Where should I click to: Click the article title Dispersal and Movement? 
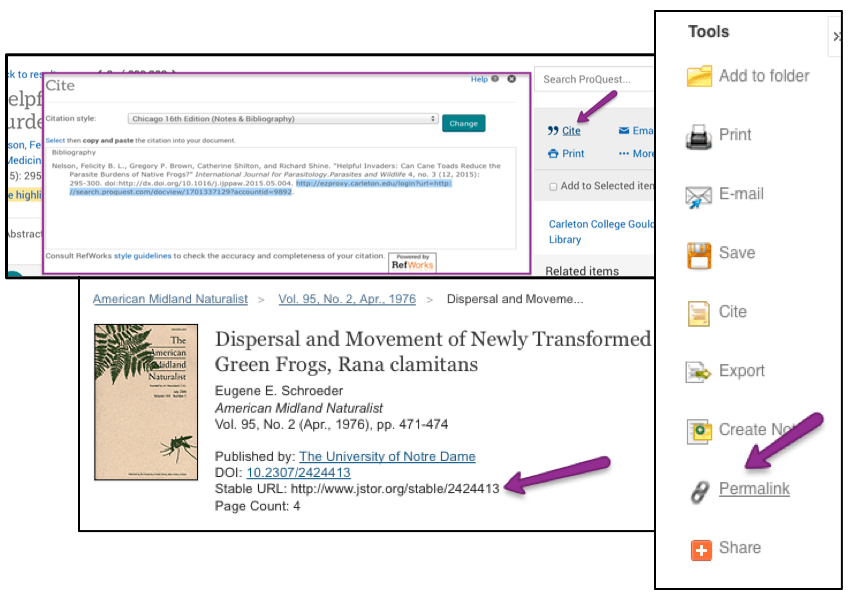tap(433, 352)
